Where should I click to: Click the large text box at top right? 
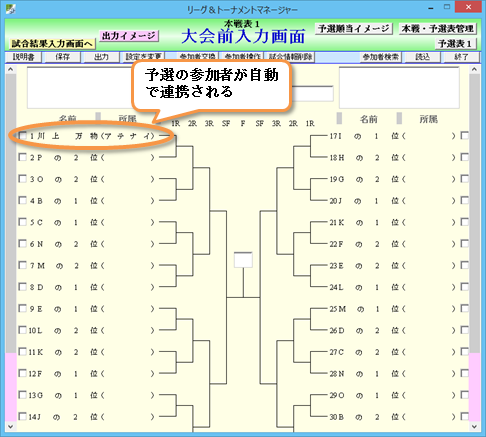(x=399, y=87)
